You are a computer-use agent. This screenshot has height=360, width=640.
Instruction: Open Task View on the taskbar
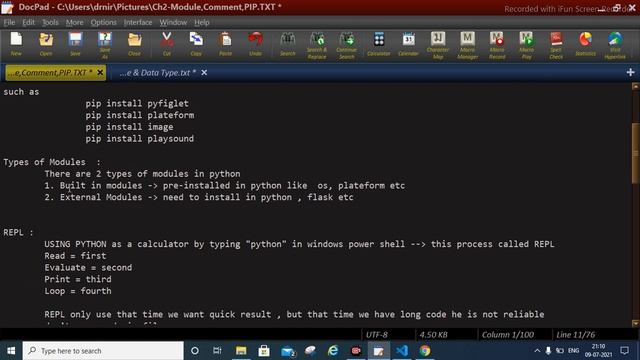click(x=217, y=351)
